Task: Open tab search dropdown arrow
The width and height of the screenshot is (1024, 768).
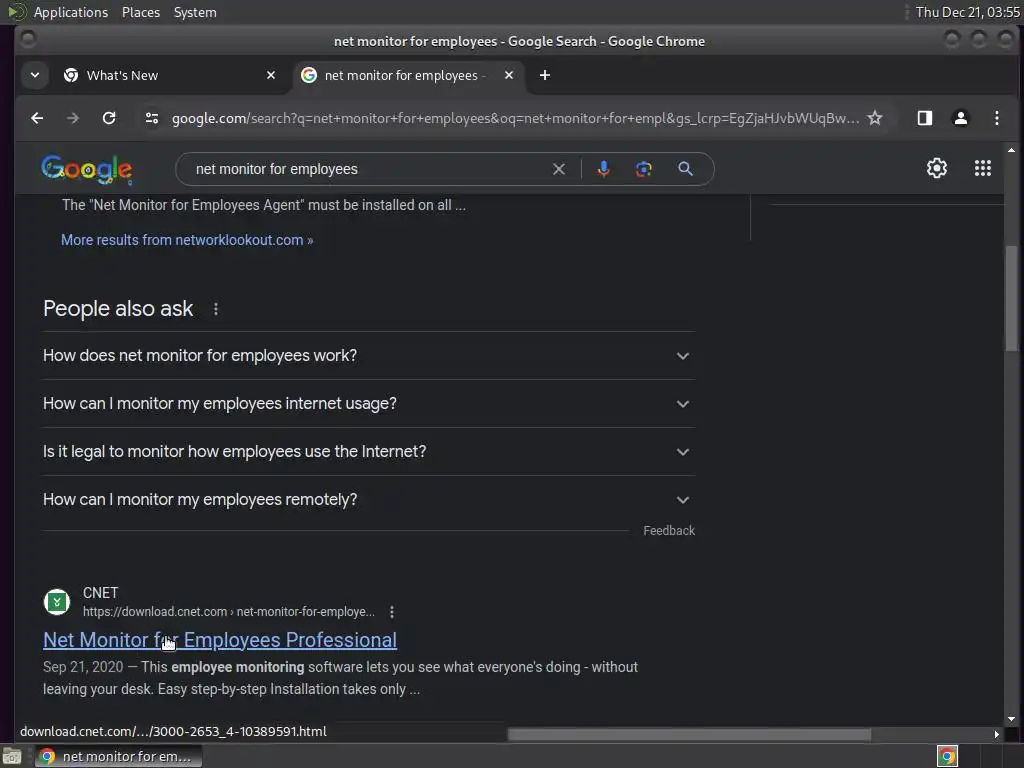Action: pyautogui.click(x=35, y=75)
